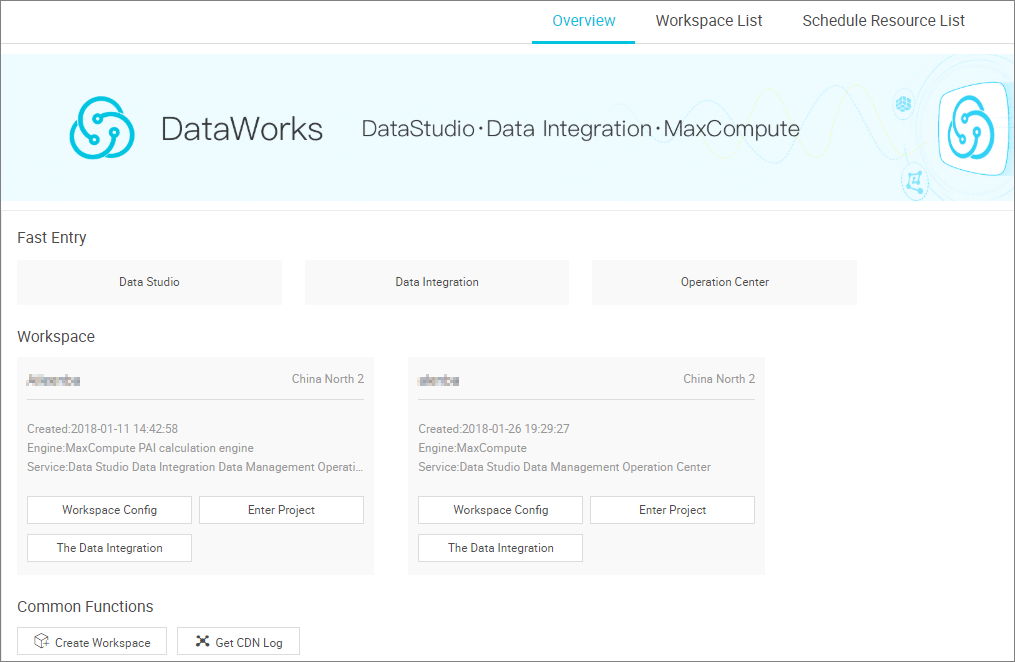Switch to the Overview tab

pos(583,21)
